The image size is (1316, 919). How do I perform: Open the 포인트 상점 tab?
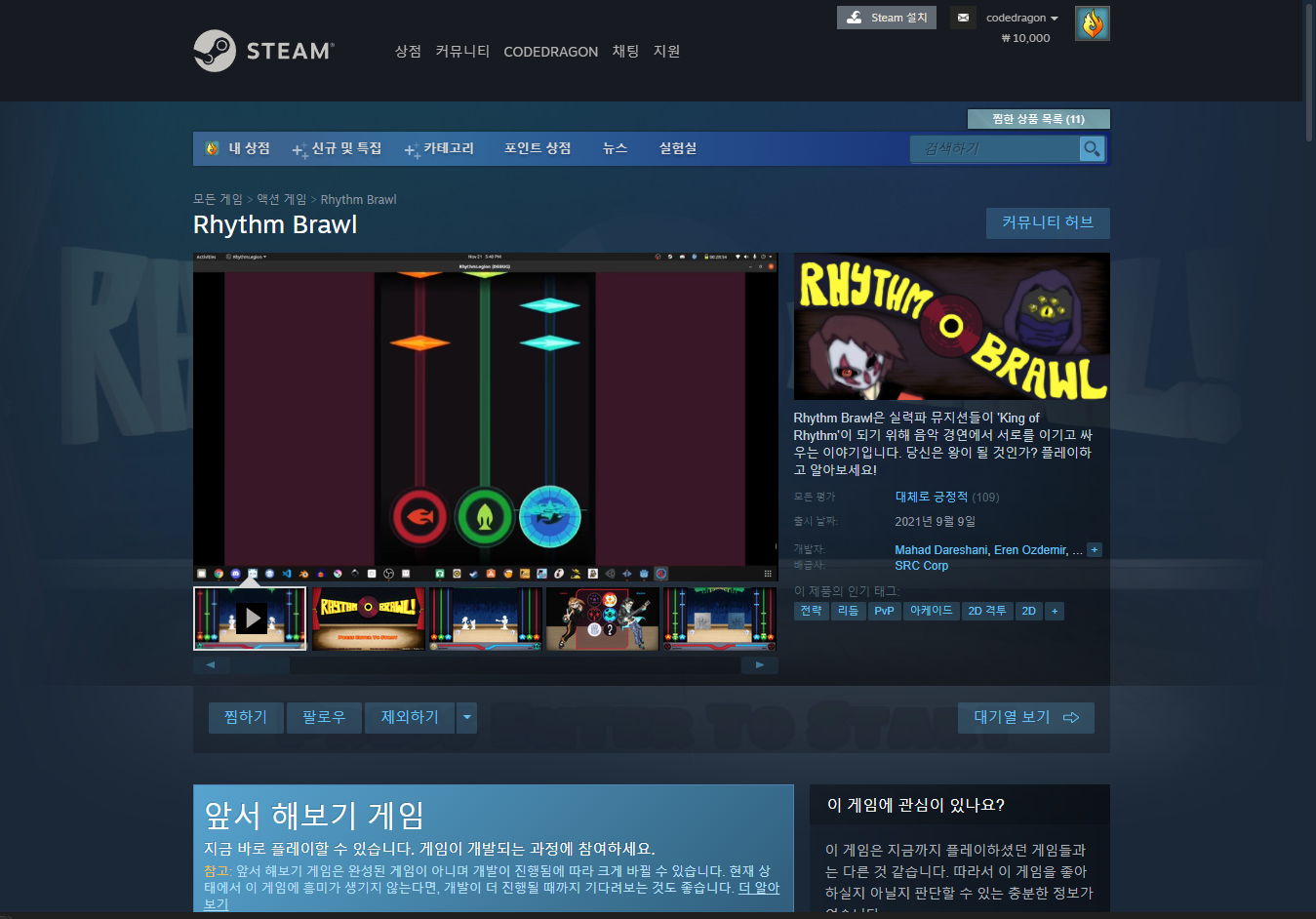pyautogui.click(x=538, y=148)
